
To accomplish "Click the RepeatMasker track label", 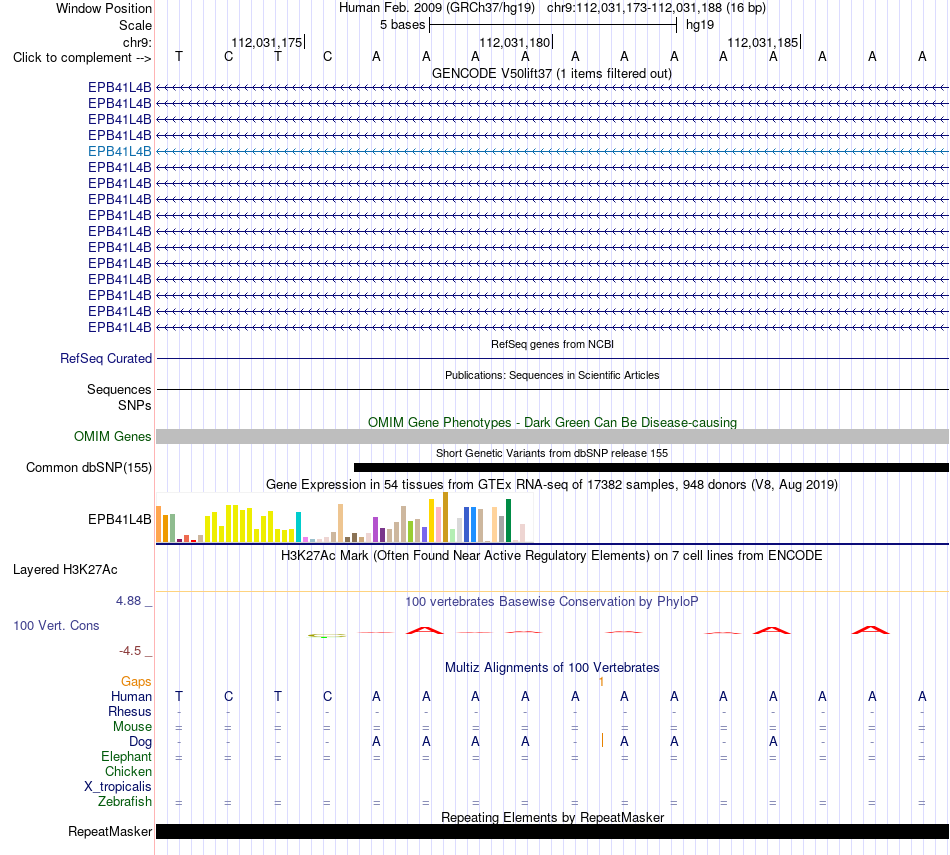I will 110,831.
